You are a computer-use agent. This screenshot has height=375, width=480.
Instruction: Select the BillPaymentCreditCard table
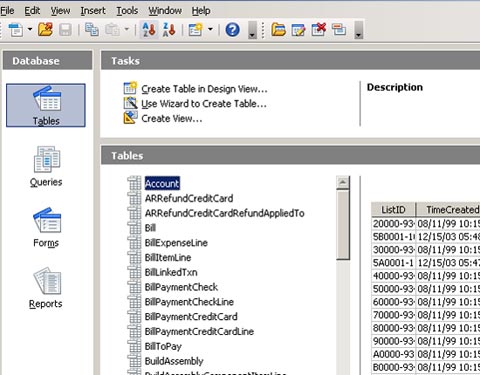(191, 317)
